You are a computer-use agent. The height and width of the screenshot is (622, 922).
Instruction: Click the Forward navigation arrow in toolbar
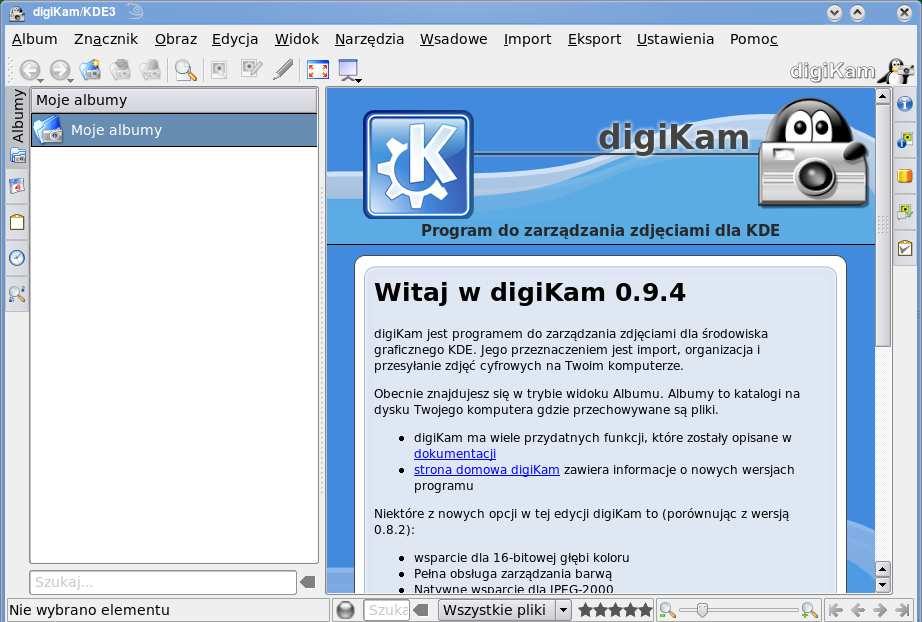(x=59, y=70)
